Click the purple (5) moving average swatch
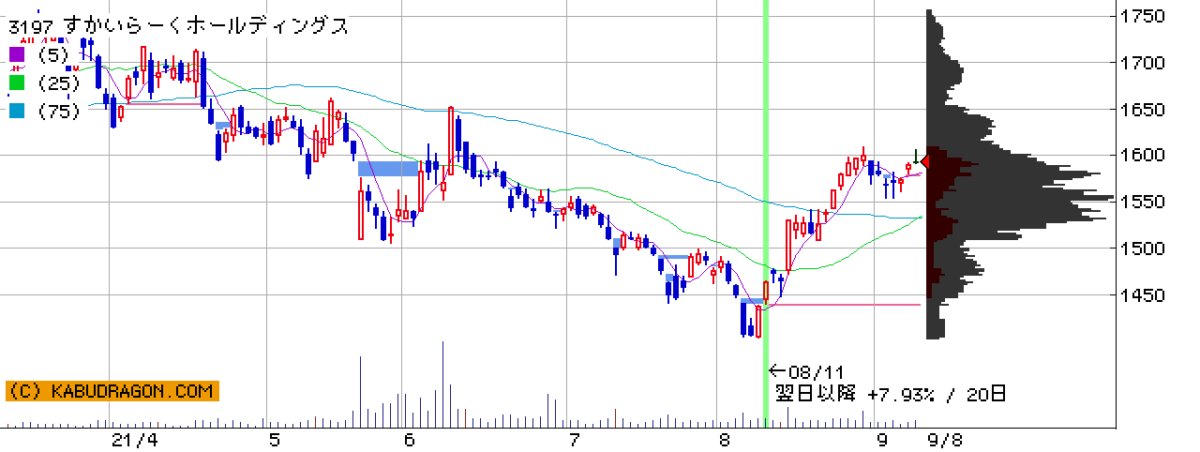1200x452 pixels. 16,55
